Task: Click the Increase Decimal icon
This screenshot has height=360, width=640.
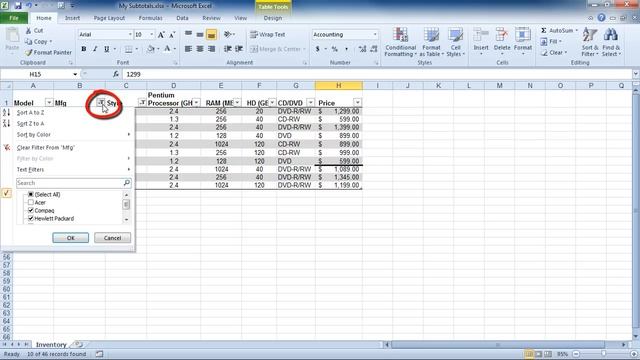Action: click(362, 49)
